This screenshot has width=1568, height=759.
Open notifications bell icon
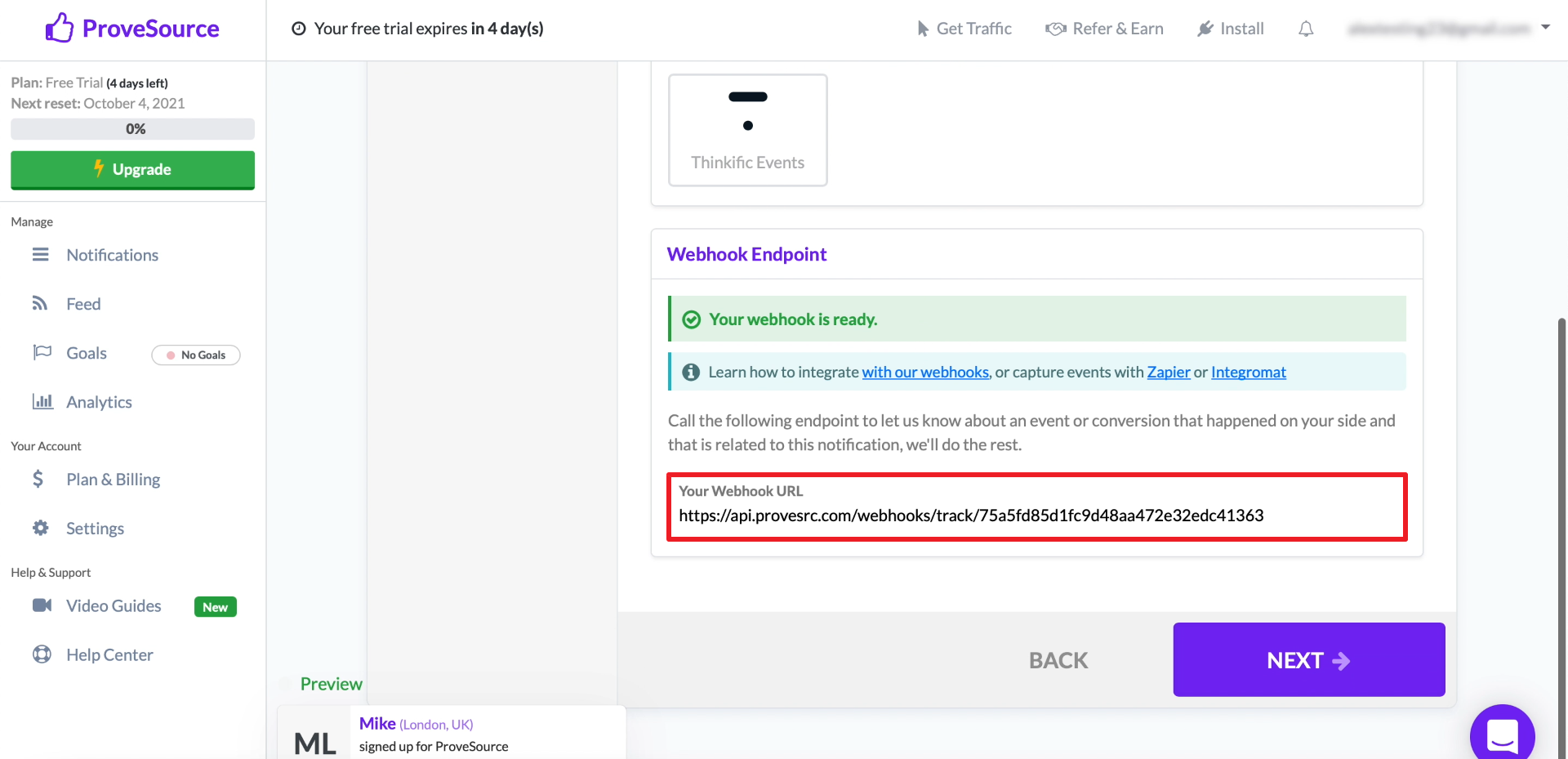1306,29
